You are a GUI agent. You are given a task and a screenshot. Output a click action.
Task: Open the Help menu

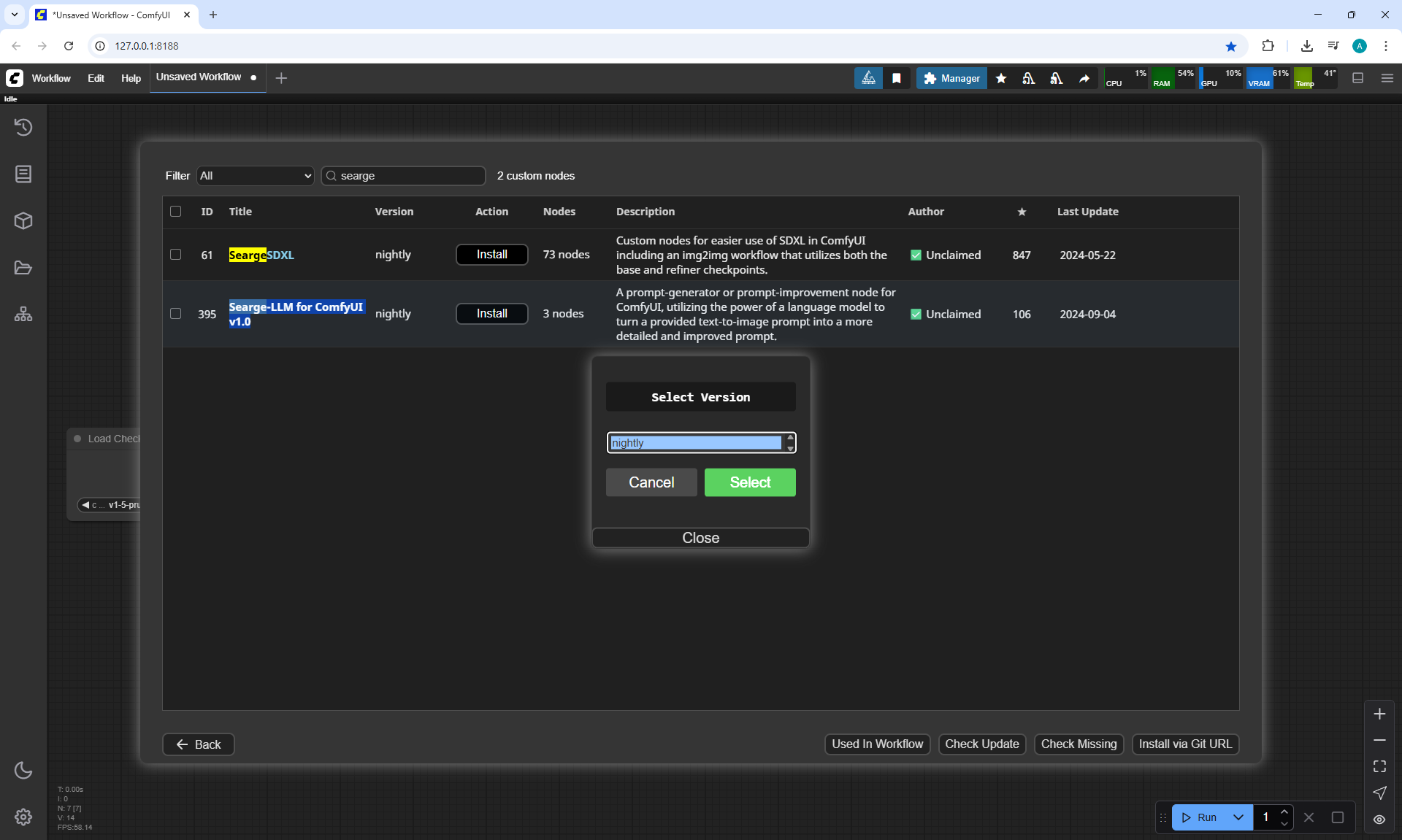click(131, 78)
